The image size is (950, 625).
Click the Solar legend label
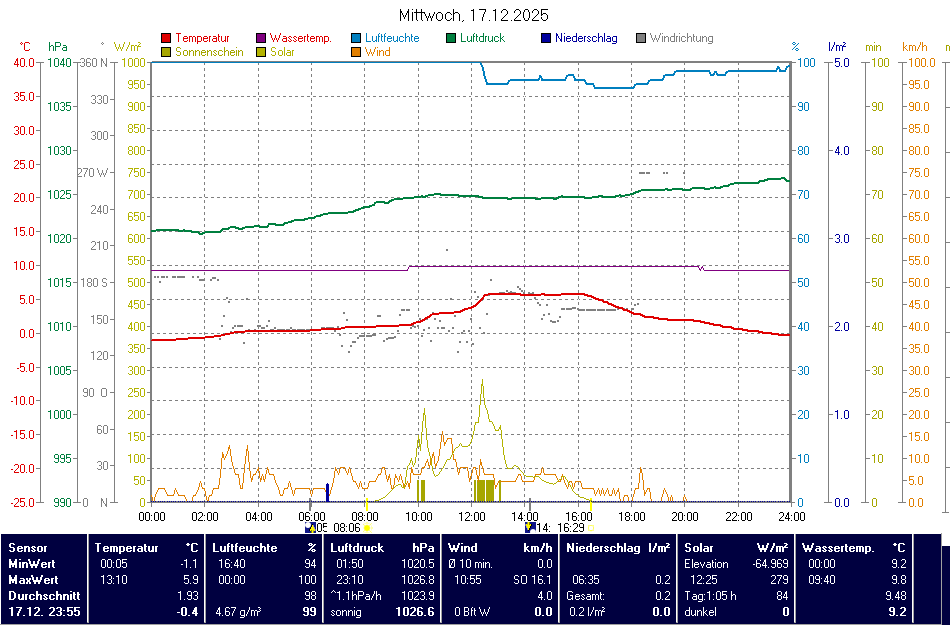(x=282, y=52)
